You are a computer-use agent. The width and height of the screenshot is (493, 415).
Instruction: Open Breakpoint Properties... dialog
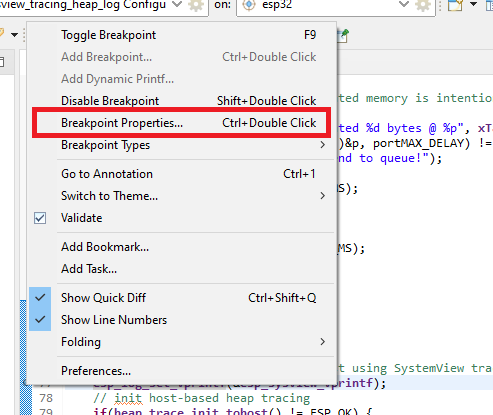click(x=182, y=123)
